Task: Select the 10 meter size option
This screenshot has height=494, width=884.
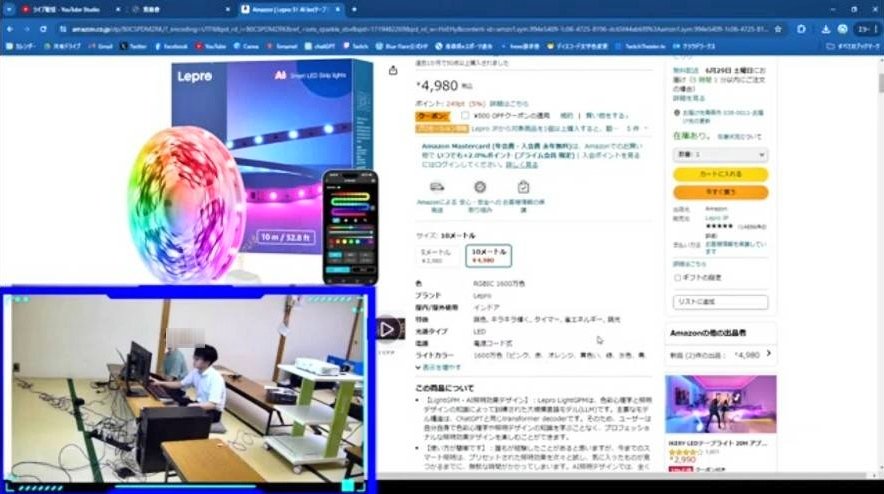Action: click(489, 256)
